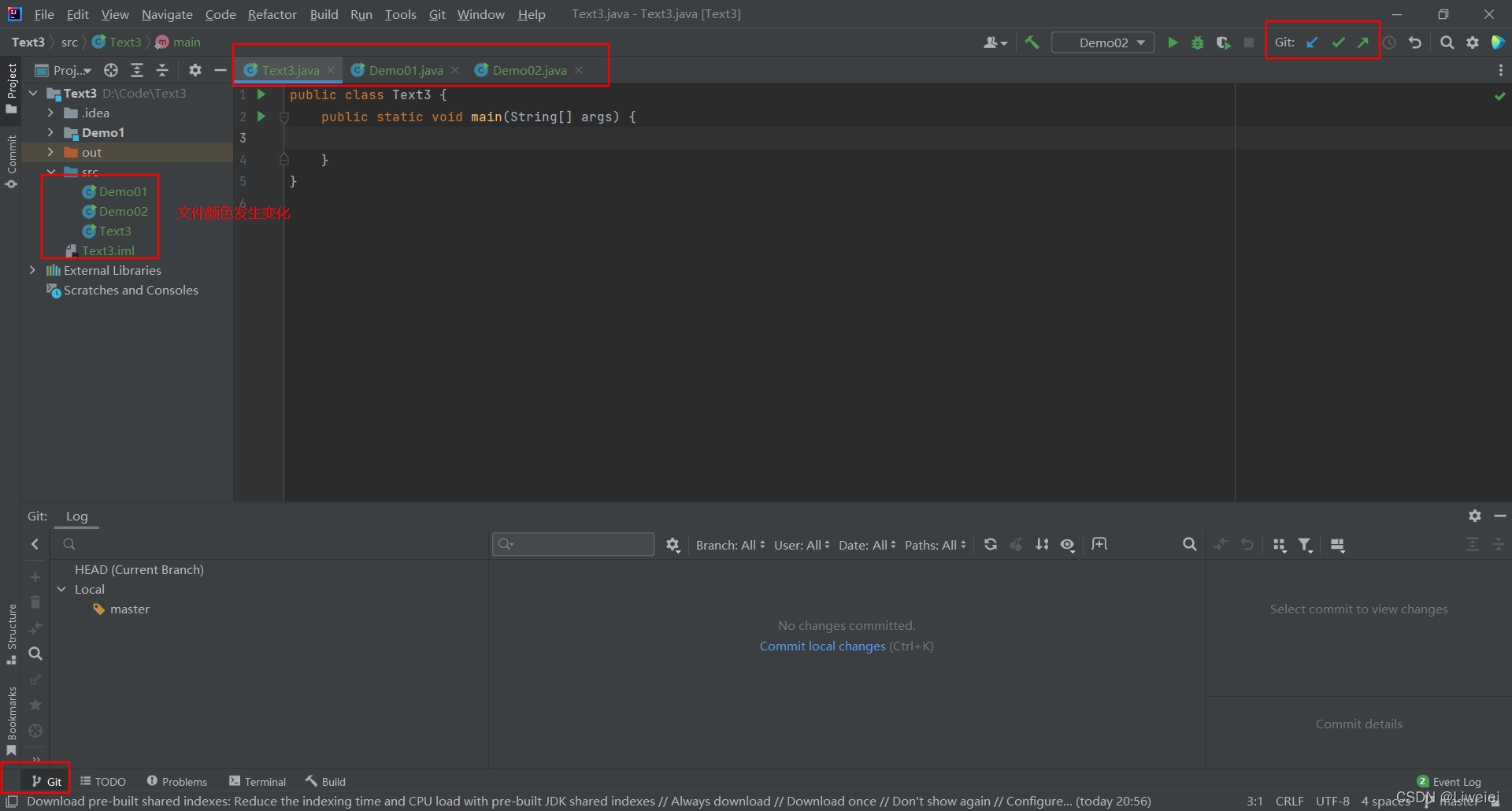Expand the .idea folder

pyautogui.click(x=50, y=113)
